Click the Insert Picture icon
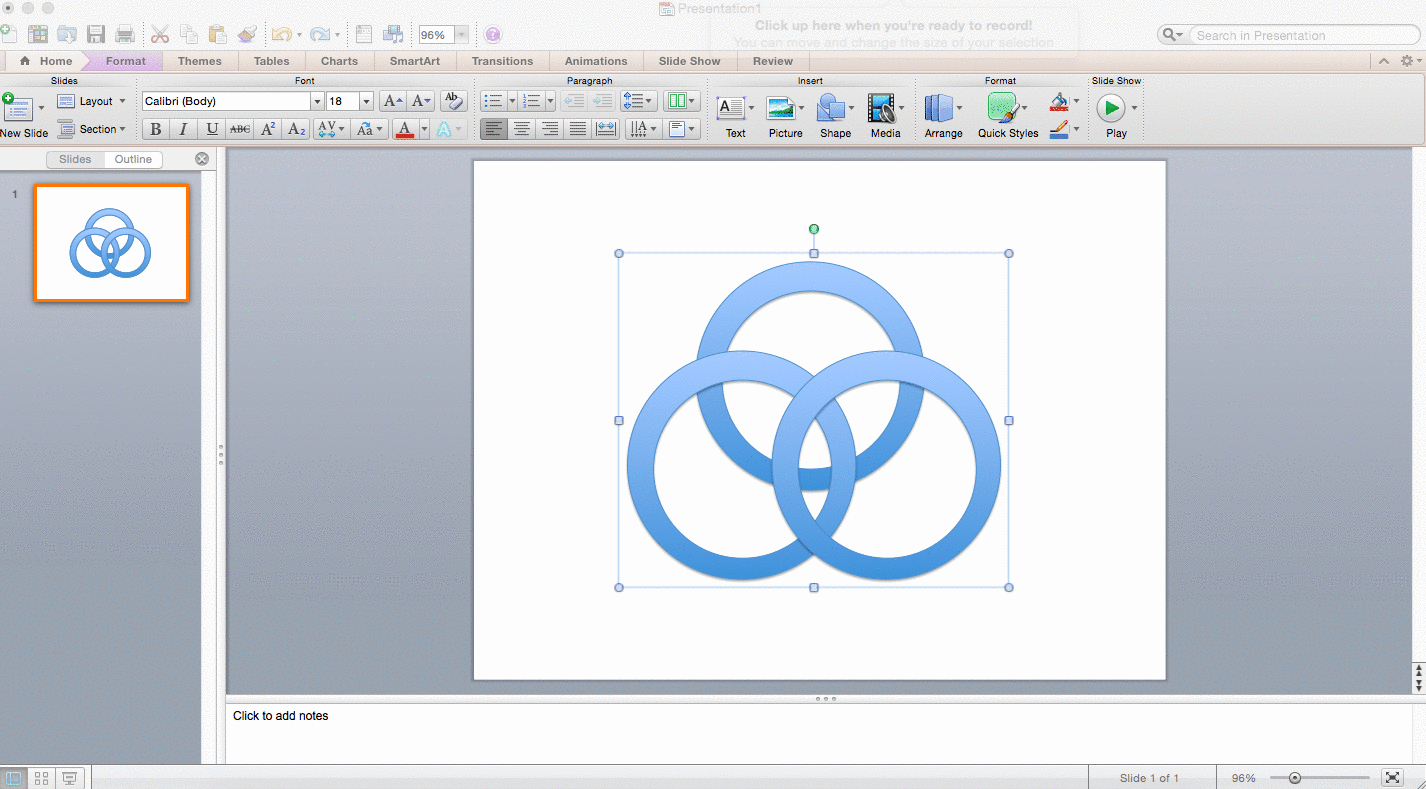Image resolution: width=1426 pixels, height=789 pixels. 782,107
